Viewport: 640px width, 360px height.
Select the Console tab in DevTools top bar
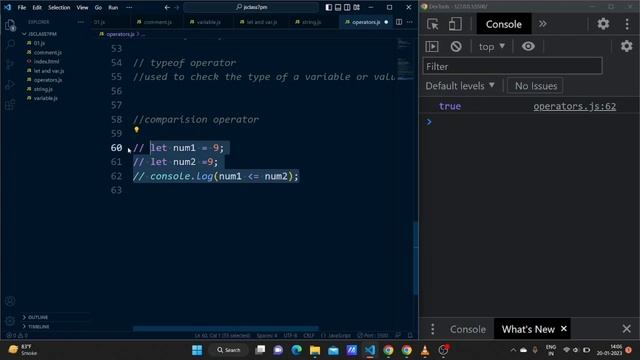[x=504, y=24]
